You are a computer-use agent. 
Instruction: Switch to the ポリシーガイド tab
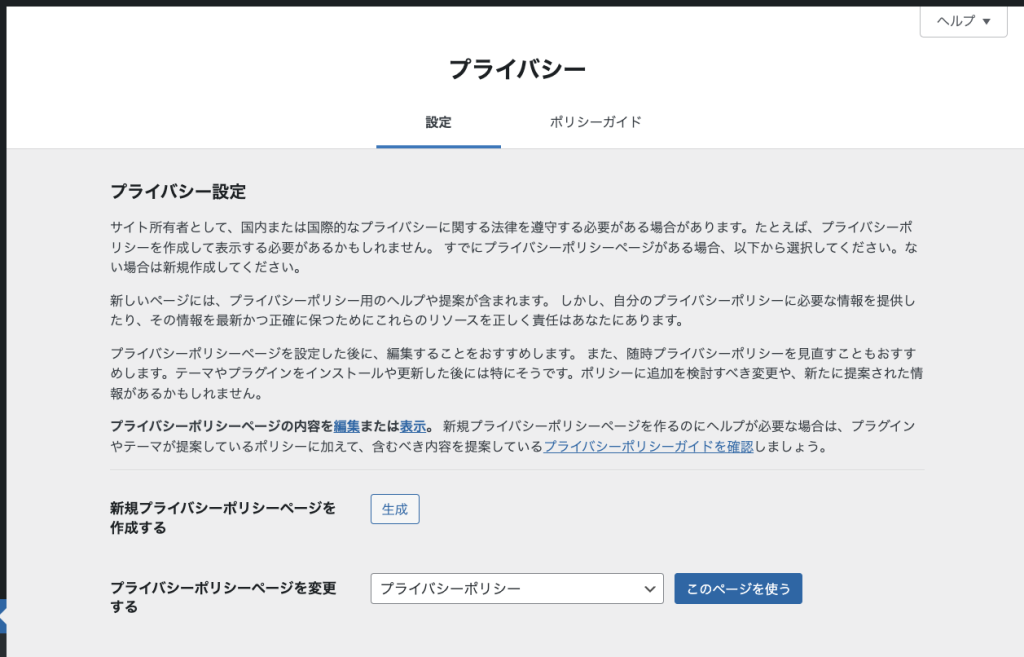pyautogui.click(x=595, y=121)
